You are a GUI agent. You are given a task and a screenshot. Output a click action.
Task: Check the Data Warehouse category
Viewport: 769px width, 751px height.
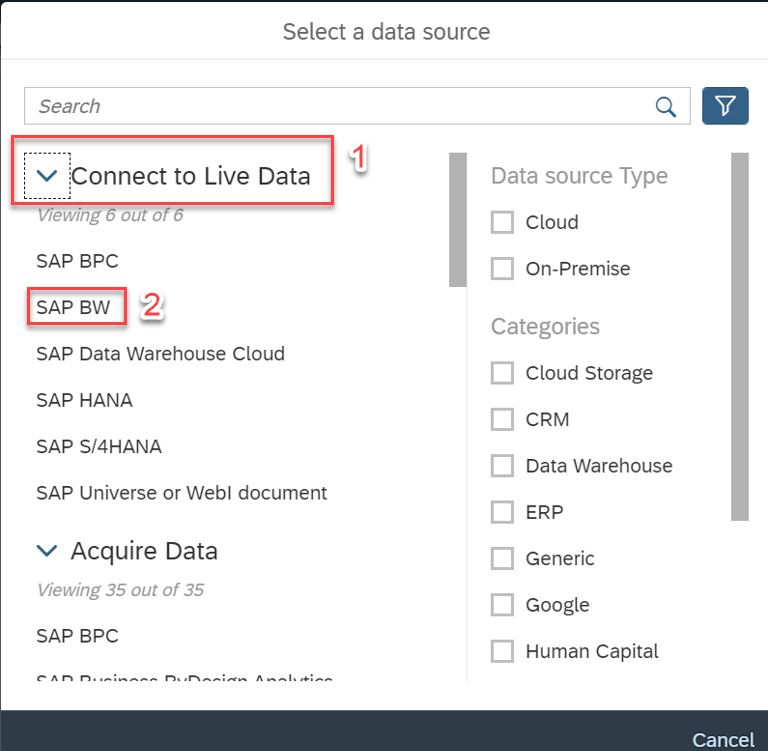(502, 466)
